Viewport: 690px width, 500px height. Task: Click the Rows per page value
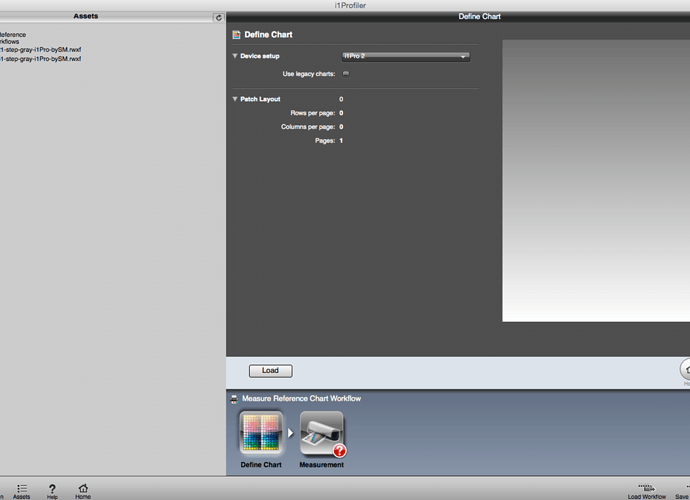[x=341, y=113]
